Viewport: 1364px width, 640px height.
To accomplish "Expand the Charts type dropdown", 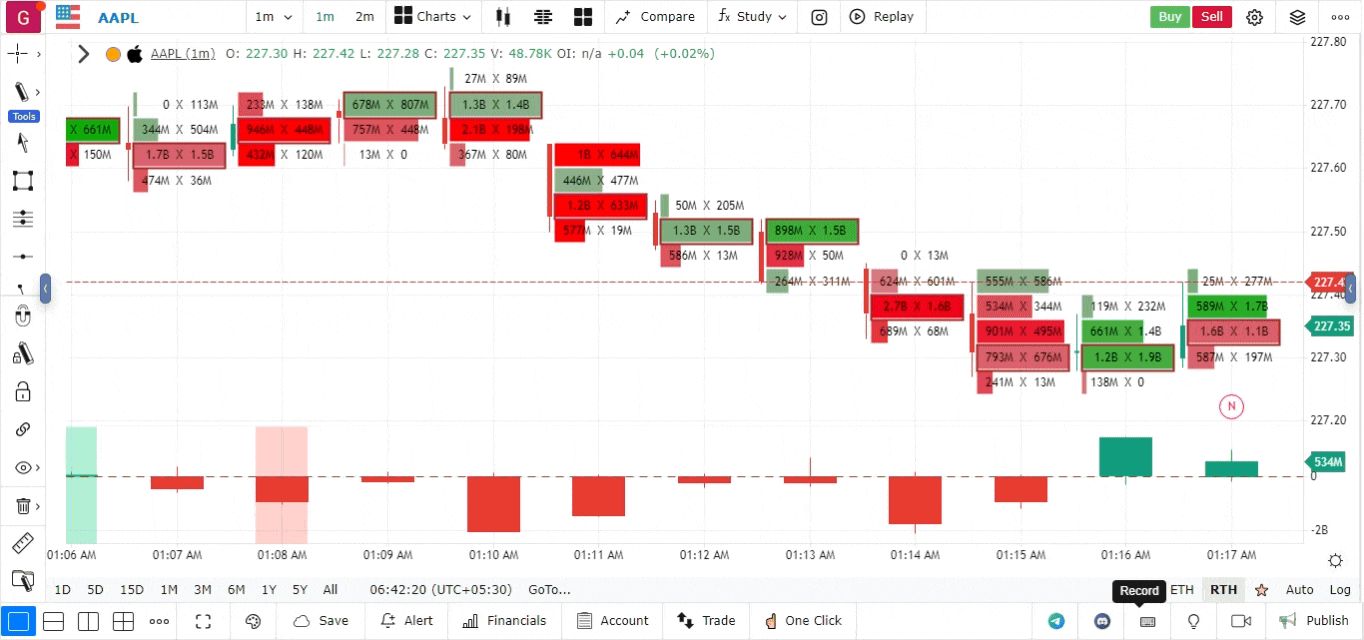I will pos(432,16).
